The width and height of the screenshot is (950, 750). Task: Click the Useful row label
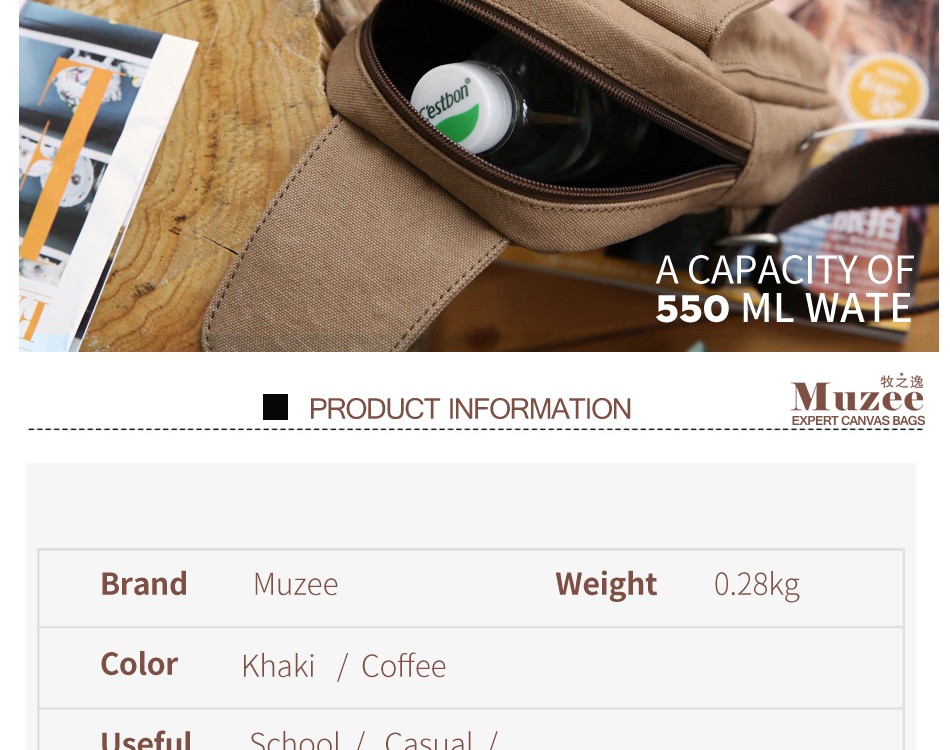click(x=146, y=740)
